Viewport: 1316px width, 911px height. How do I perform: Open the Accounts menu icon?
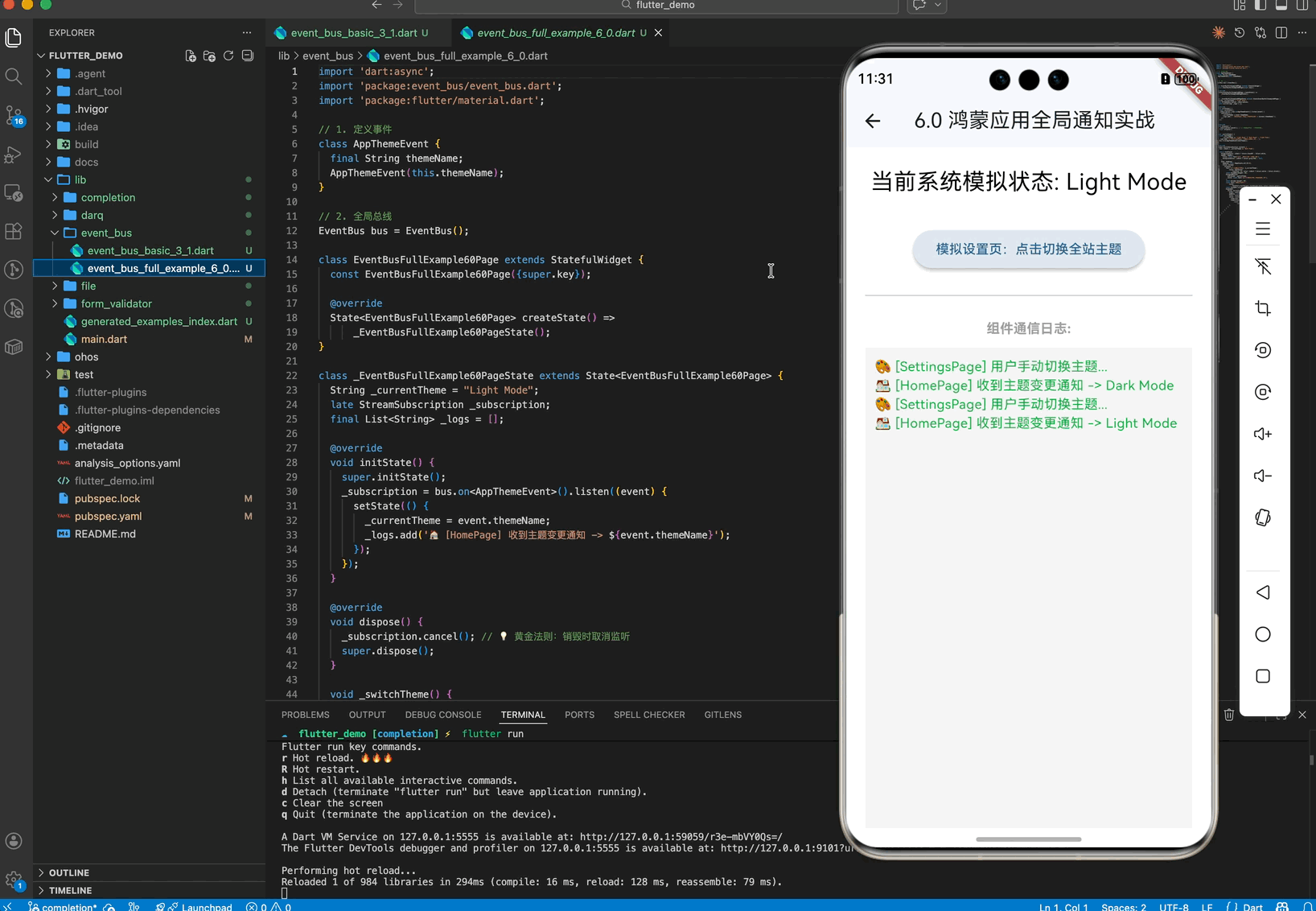coord(14,840)
